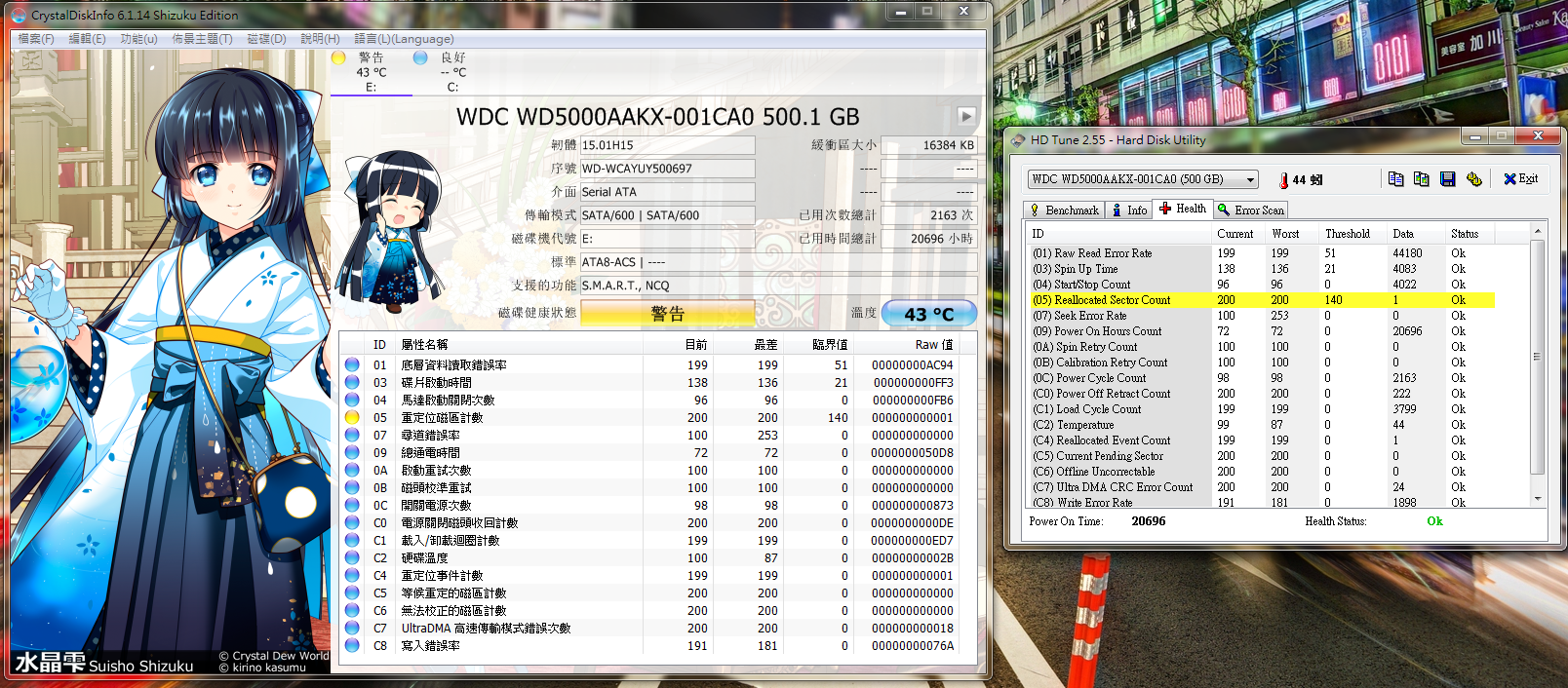The height and width of the screenshot is (688, 1568).
Task: Click the power-on hours field 20696 小時
Action: click(x=929, y=239)
